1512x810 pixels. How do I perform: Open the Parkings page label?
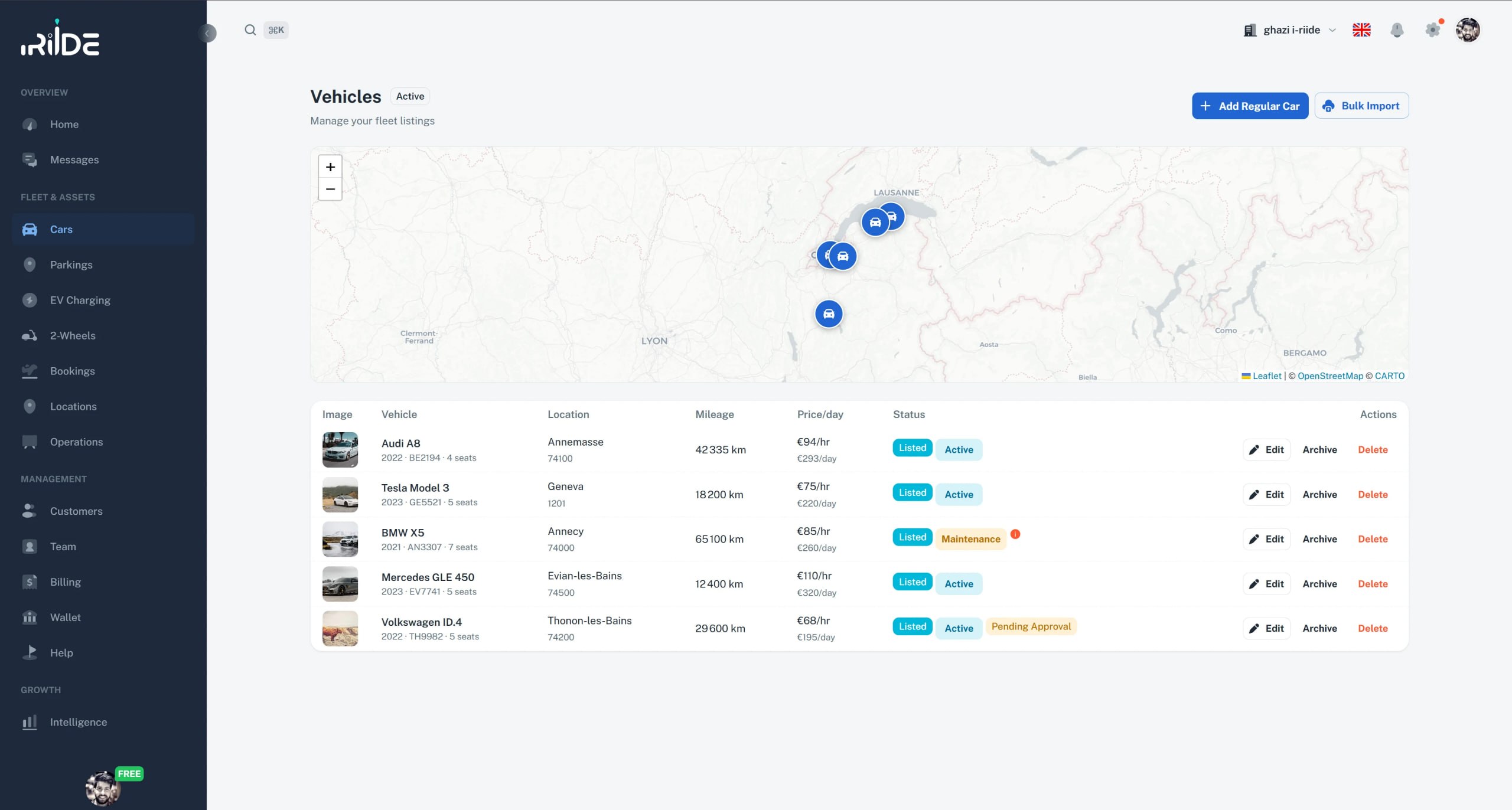point(71,265)
